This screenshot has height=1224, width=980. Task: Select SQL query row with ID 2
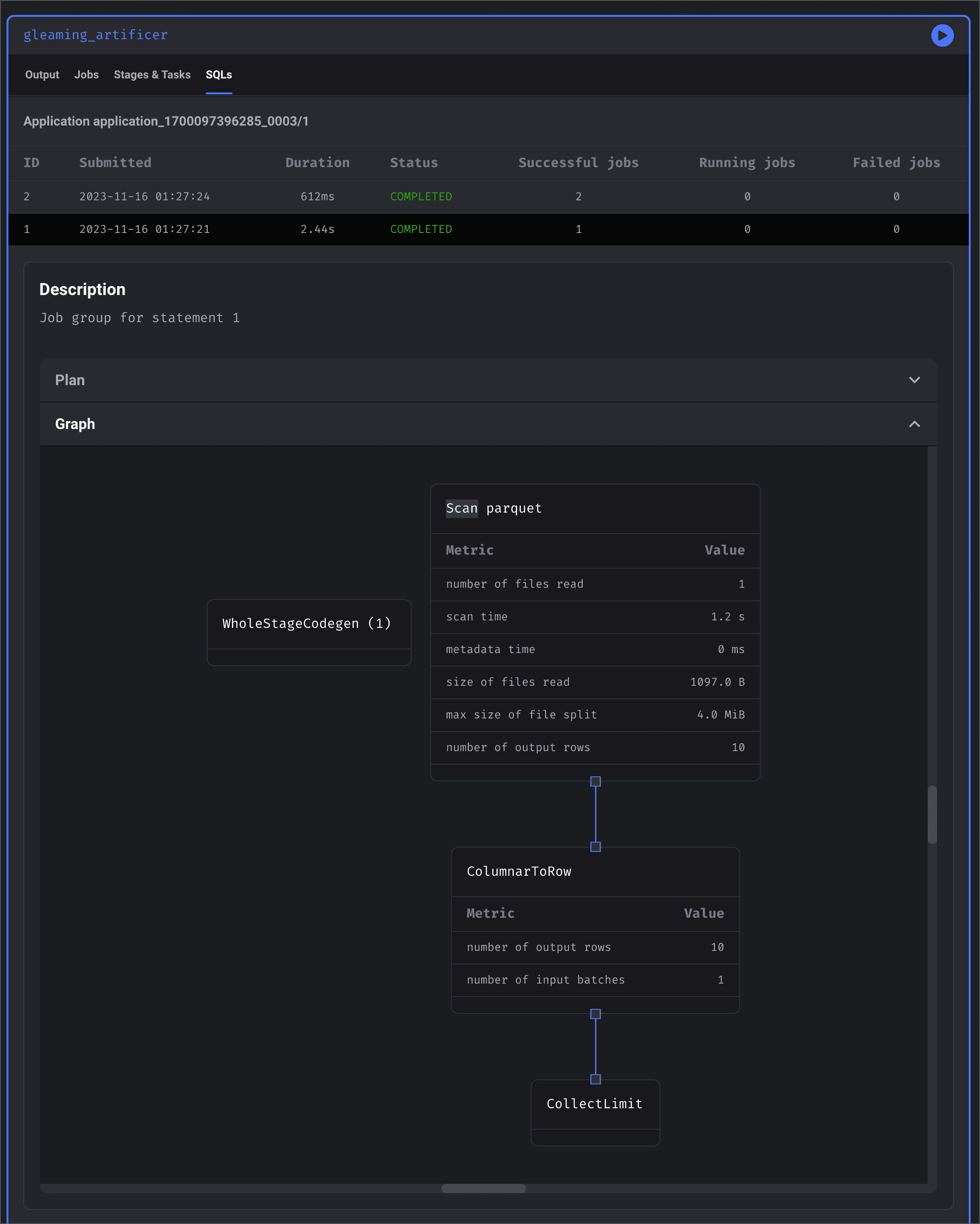488,197
